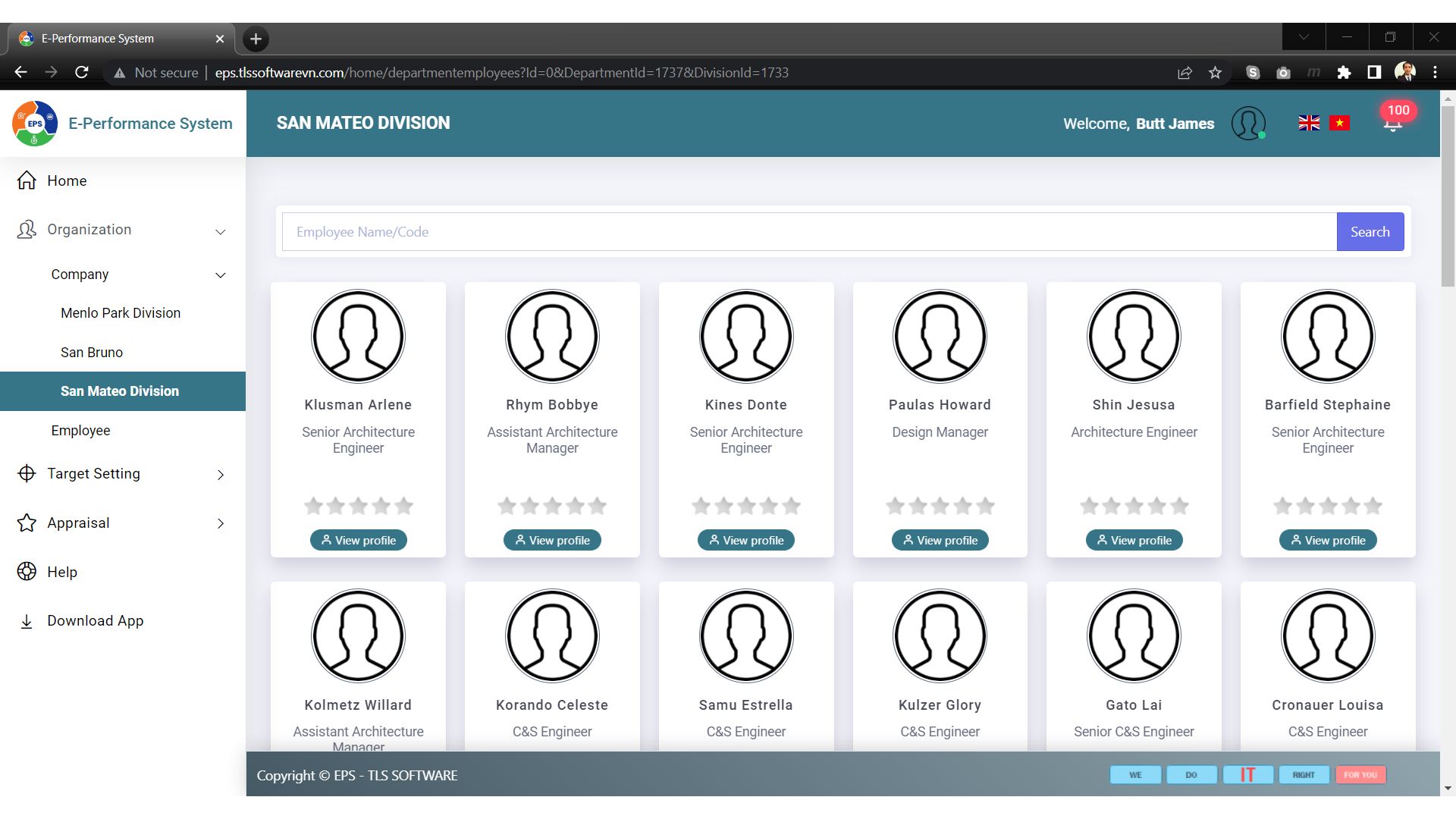Select Menlo Park Division in sidebar
Image resolution: width=1456 pixels, height=819 pixels.
click(x=121, y=313)
